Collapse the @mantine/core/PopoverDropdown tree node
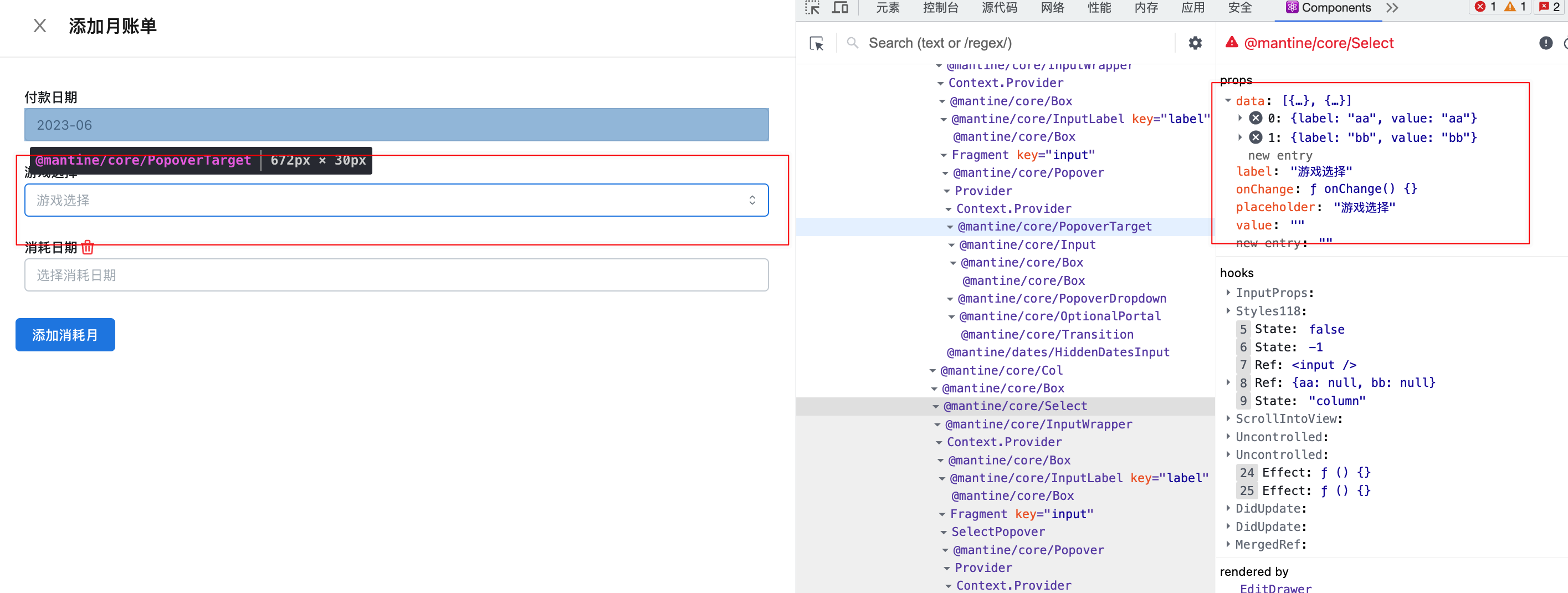Viewport: 1568px width, 593px height. (950, 298)
